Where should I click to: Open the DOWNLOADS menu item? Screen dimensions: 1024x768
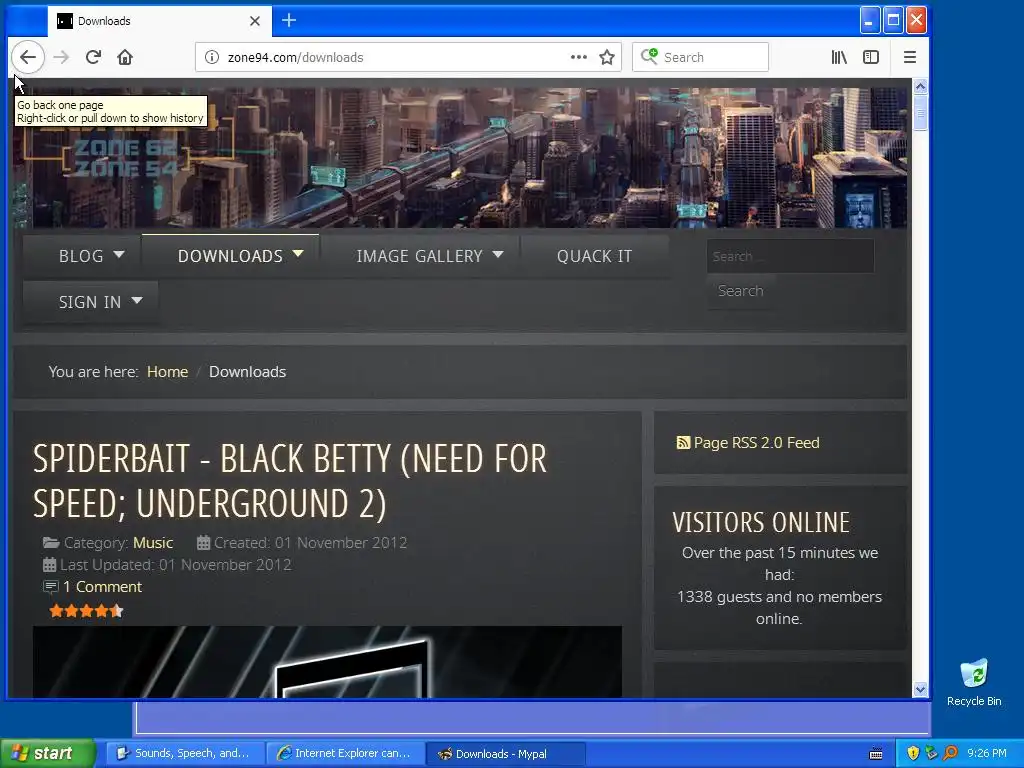pos(231,256)
